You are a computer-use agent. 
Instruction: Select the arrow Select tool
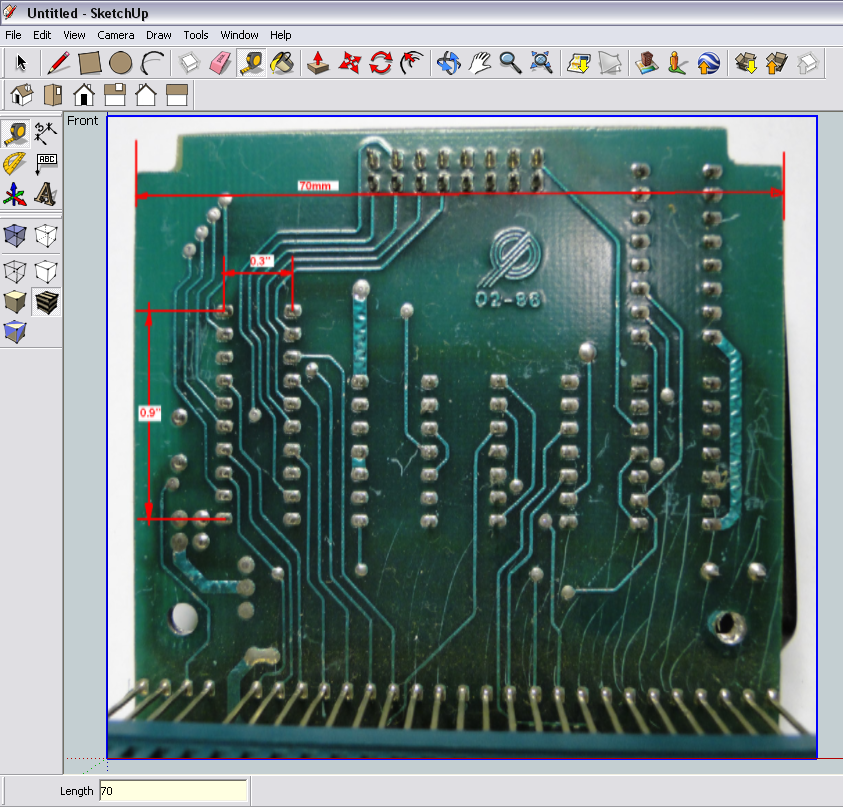(x=21, y=63)
